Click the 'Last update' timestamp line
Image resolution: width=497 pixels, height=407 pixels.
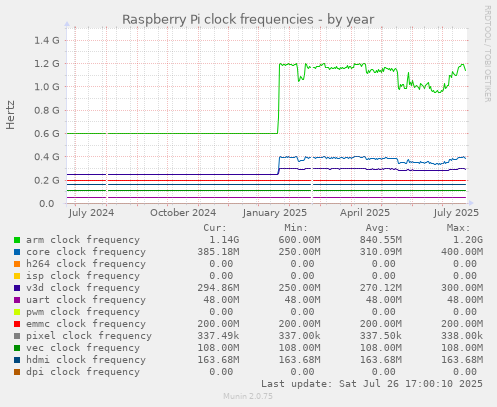coord(372,384)
